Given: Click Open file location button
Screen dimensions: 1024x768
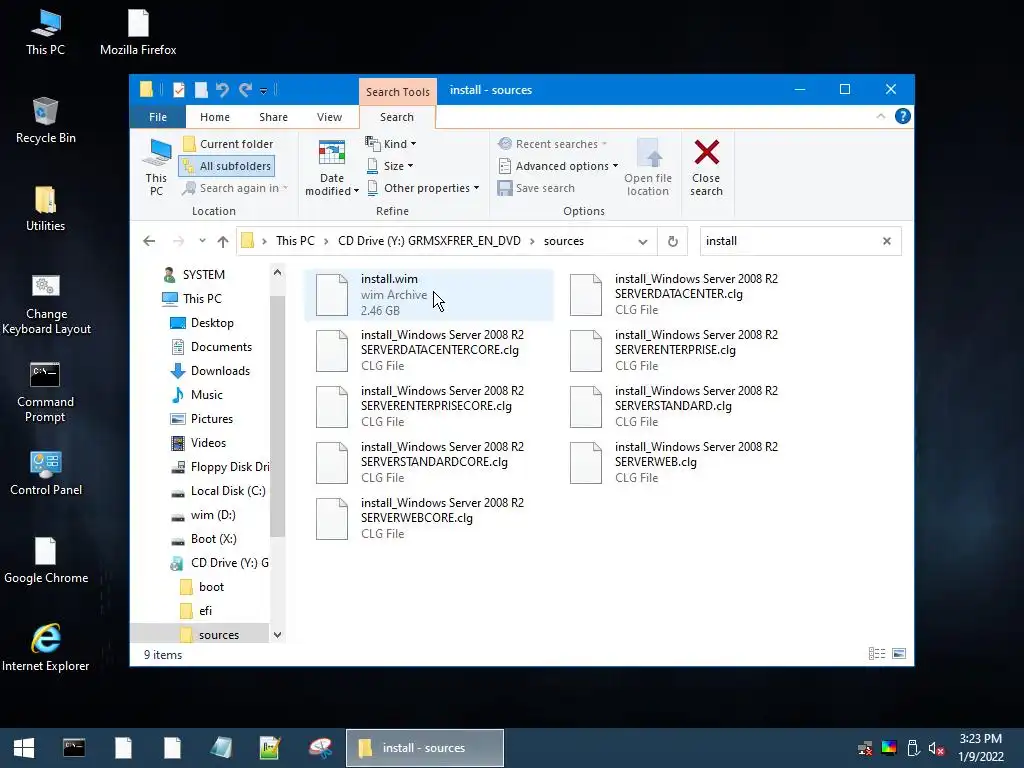Looking at the screenshot, I should pos(648,168).
